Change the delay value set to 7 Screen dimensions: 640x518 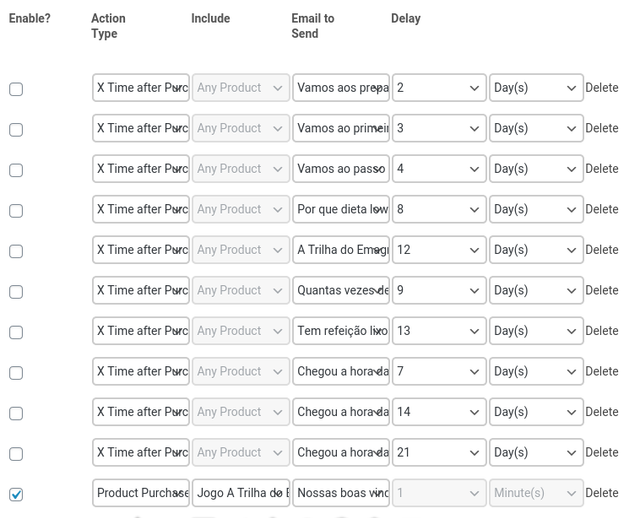click(x=439, y=371)
